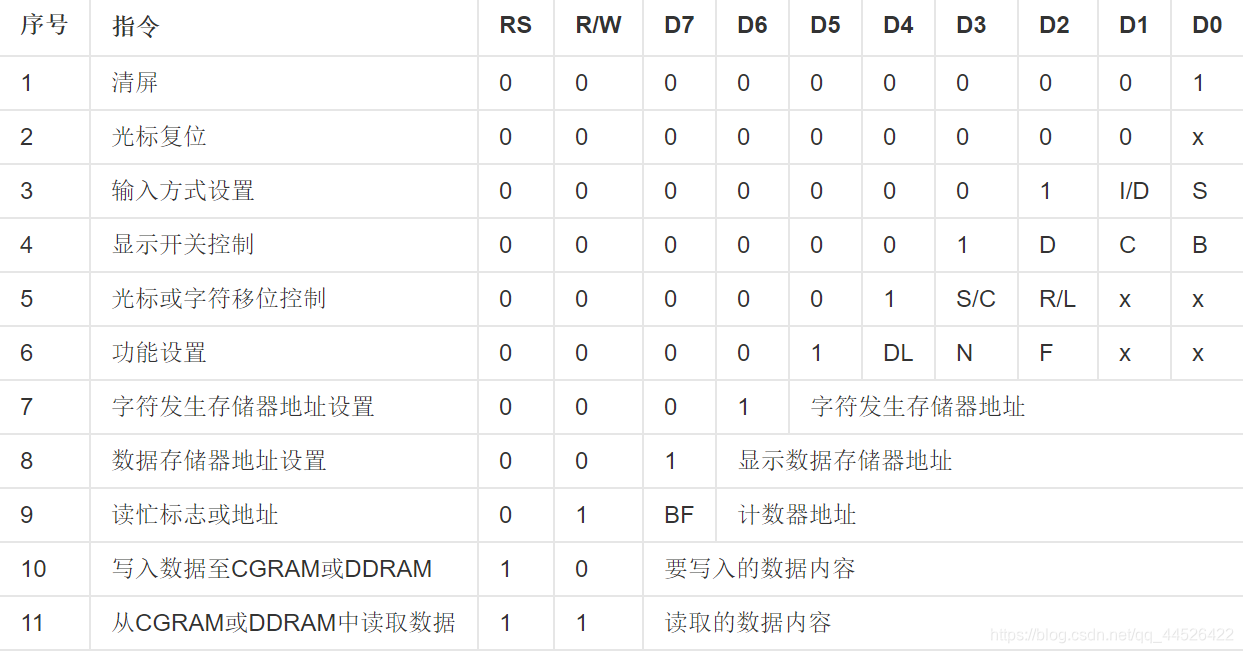Image resolution: width=1243 pixels, height=653 pixels.
Task: Click the 输入方式设置 row label
Action: click(183, 191)
